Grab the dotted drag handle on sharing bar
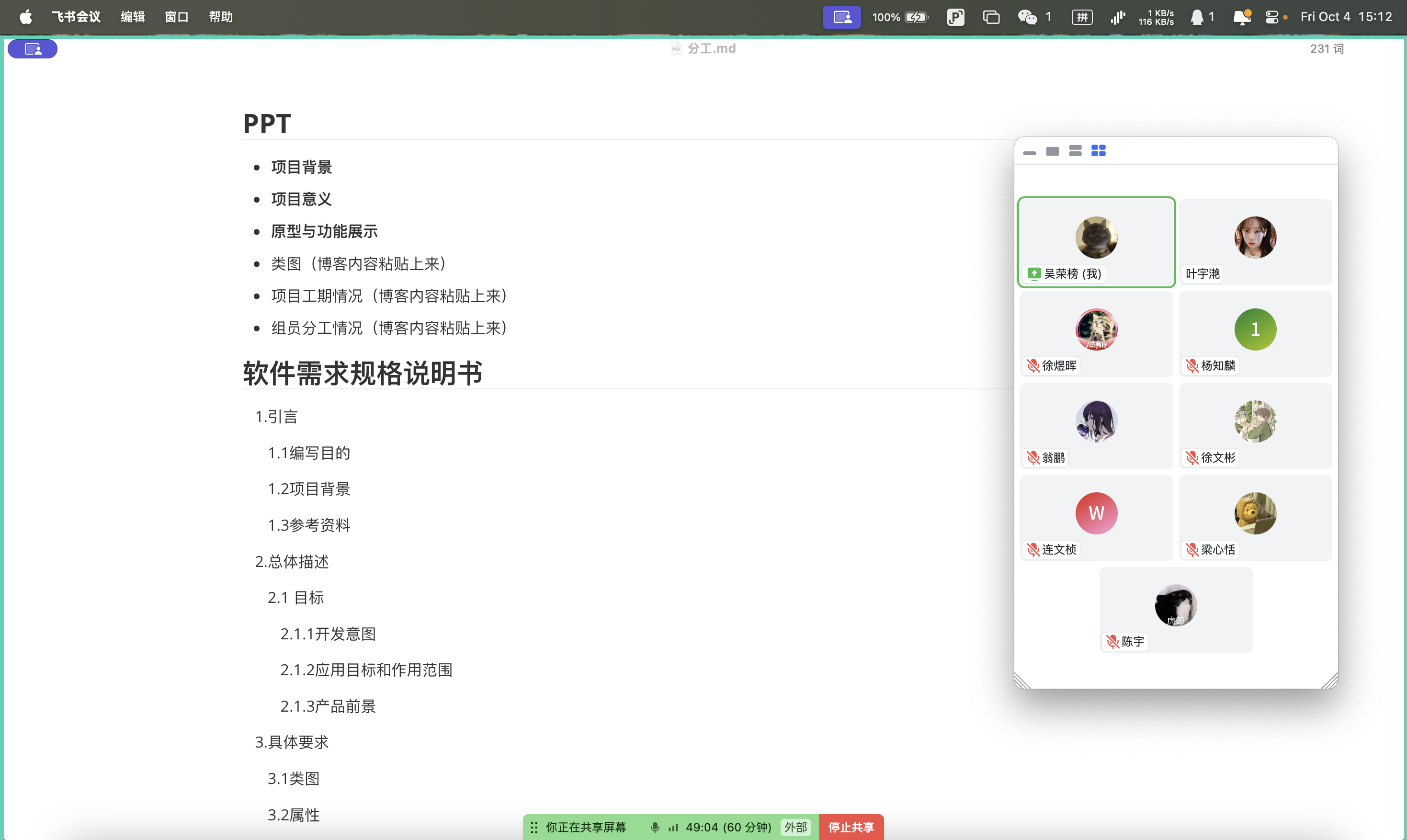 (x=533, y=827)
